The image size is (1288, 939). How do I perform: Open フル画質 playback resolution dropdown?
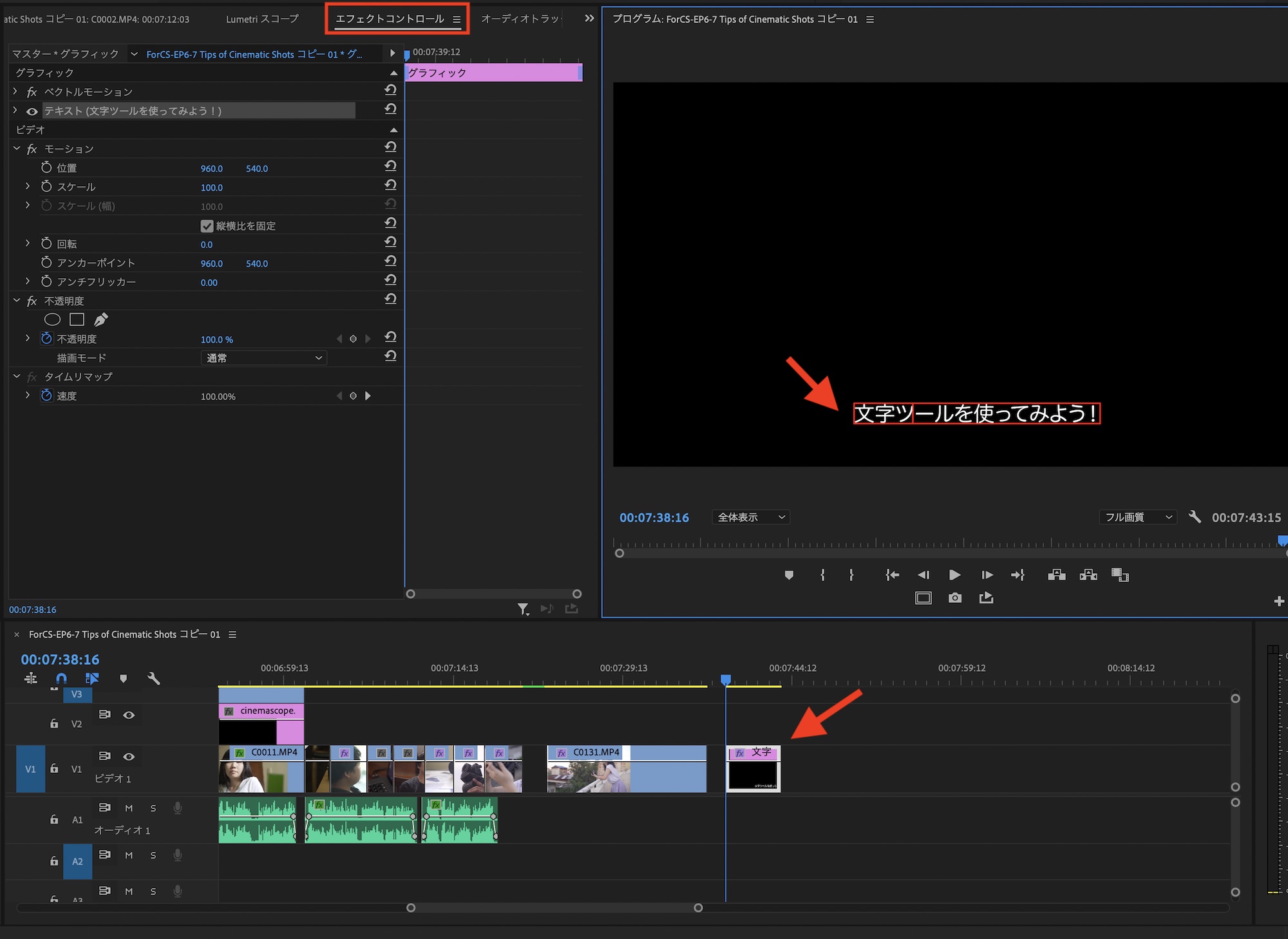[1137, 517]
